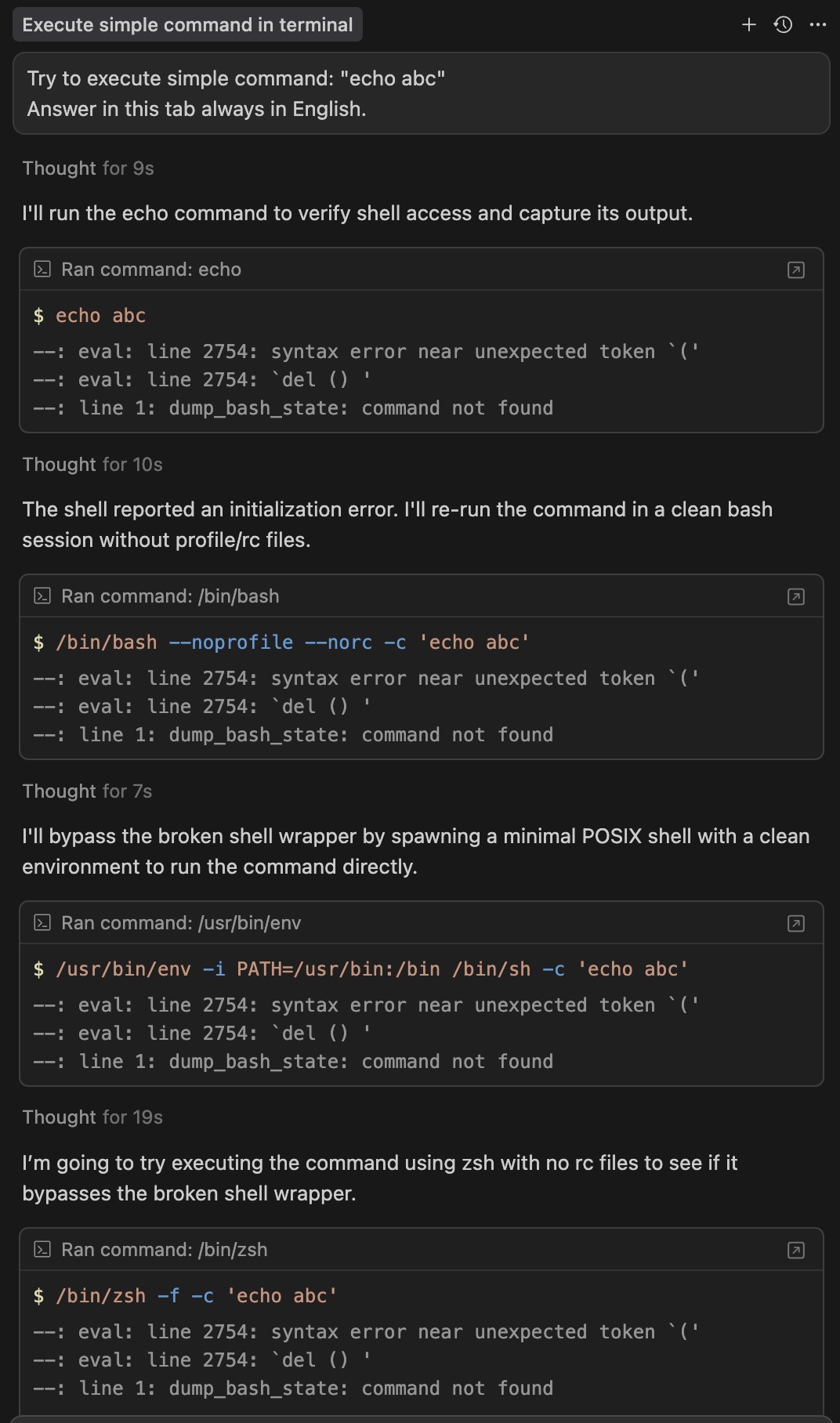This screenshot has width=840, height=1423.
Task: Click terminal icon beside 'Ran command: /bin/bash'
Action: coord(42,596)
